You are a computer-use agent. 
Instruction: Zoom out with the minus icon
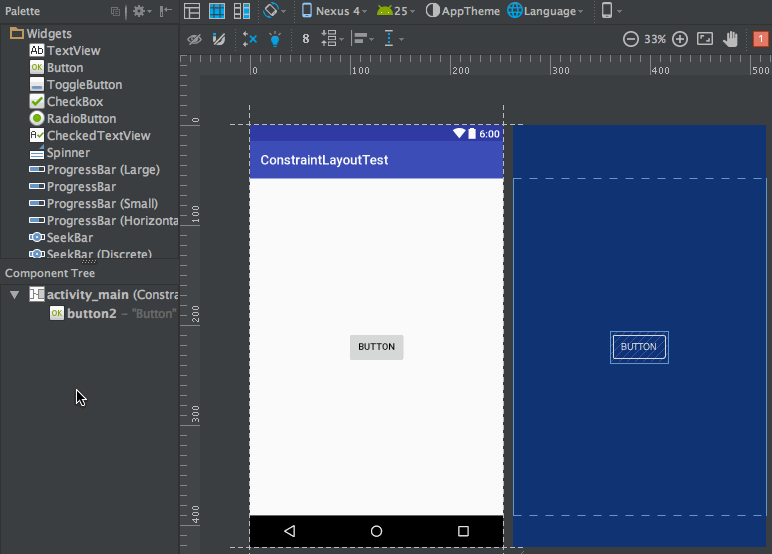(630, 39)
